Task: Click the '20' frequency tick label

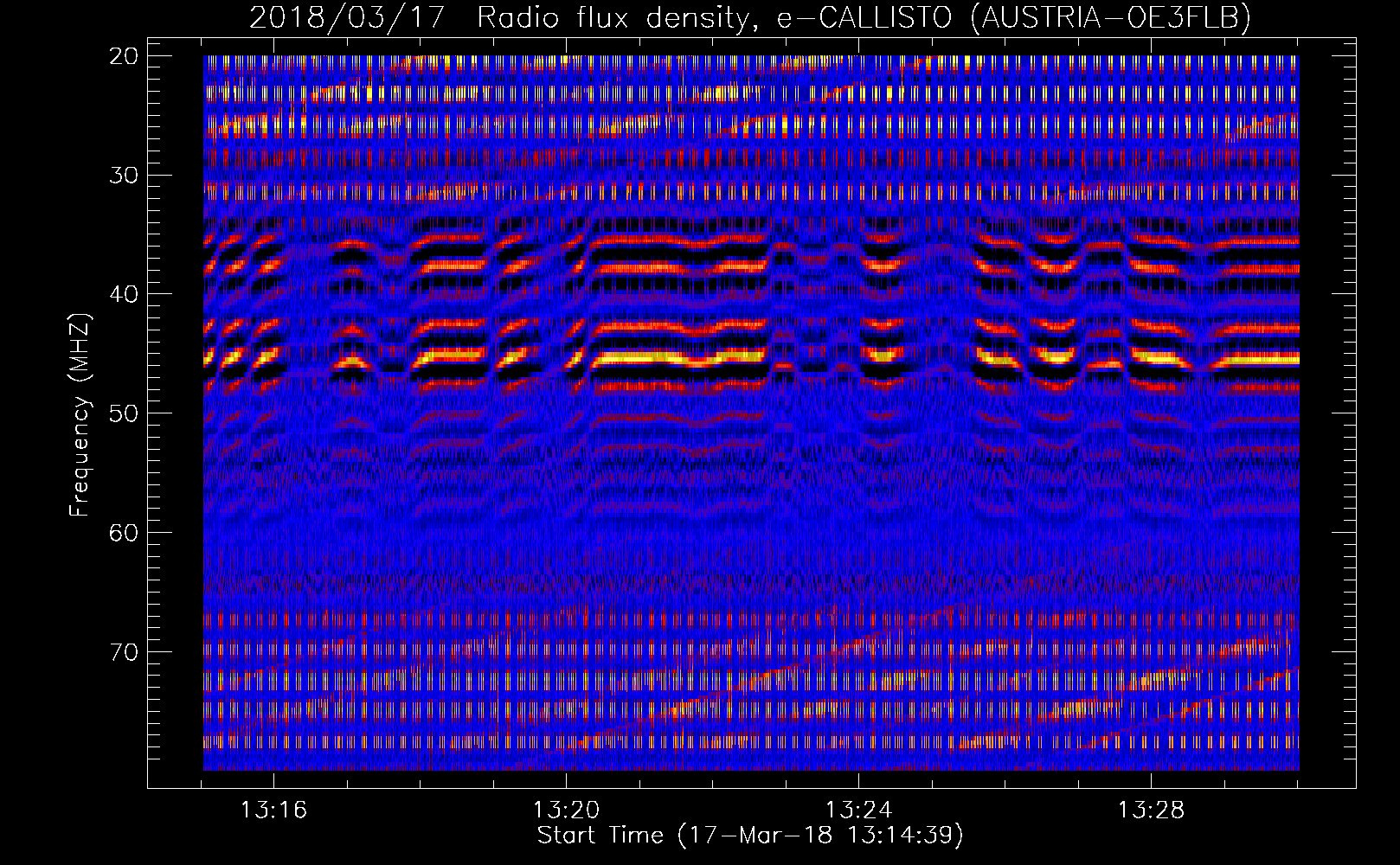Action: point(124,56)
